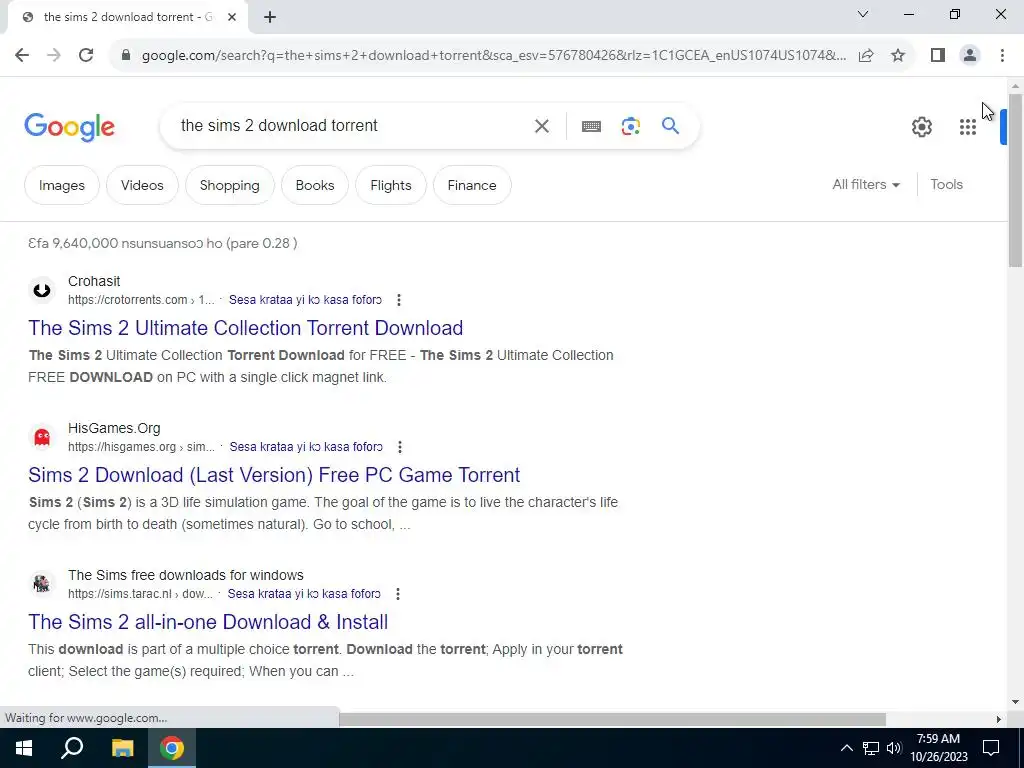The width and height of the screenshot is (1024, 768).
Task: Go back using the browser back arrow
Action: [22, 56]
